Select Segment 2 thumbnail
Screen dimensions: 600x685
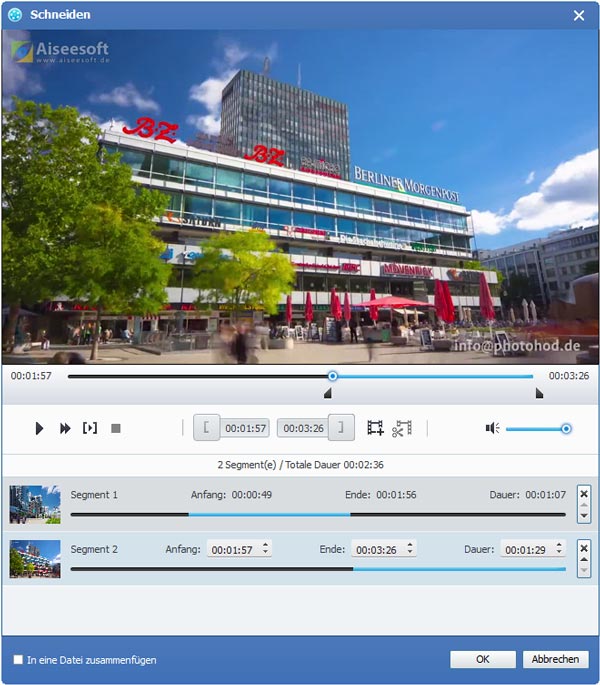coord(35,559)
